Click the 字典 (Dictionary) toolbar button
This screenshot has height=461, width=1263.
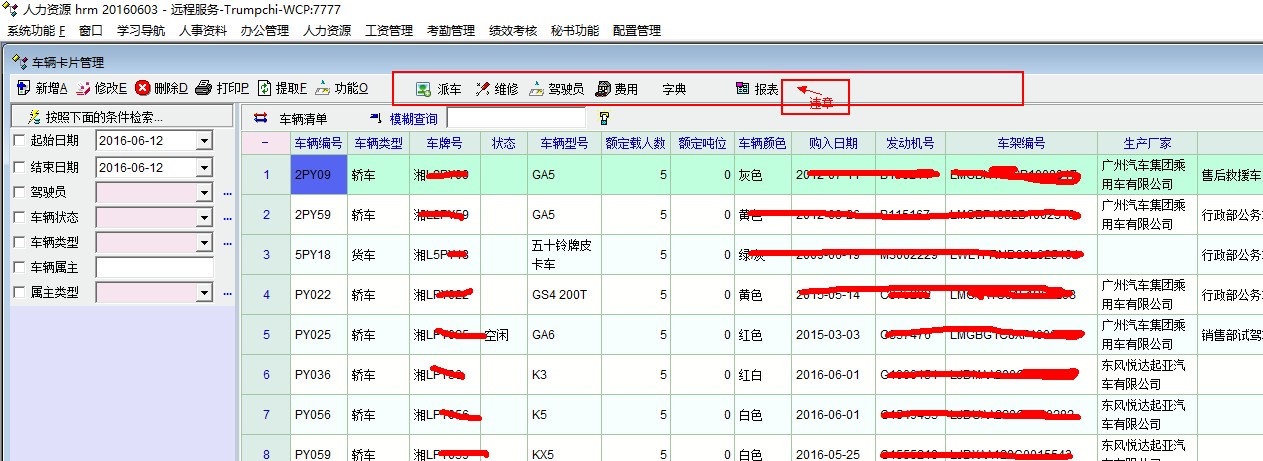pyautogui.click(x=674, y=89)
